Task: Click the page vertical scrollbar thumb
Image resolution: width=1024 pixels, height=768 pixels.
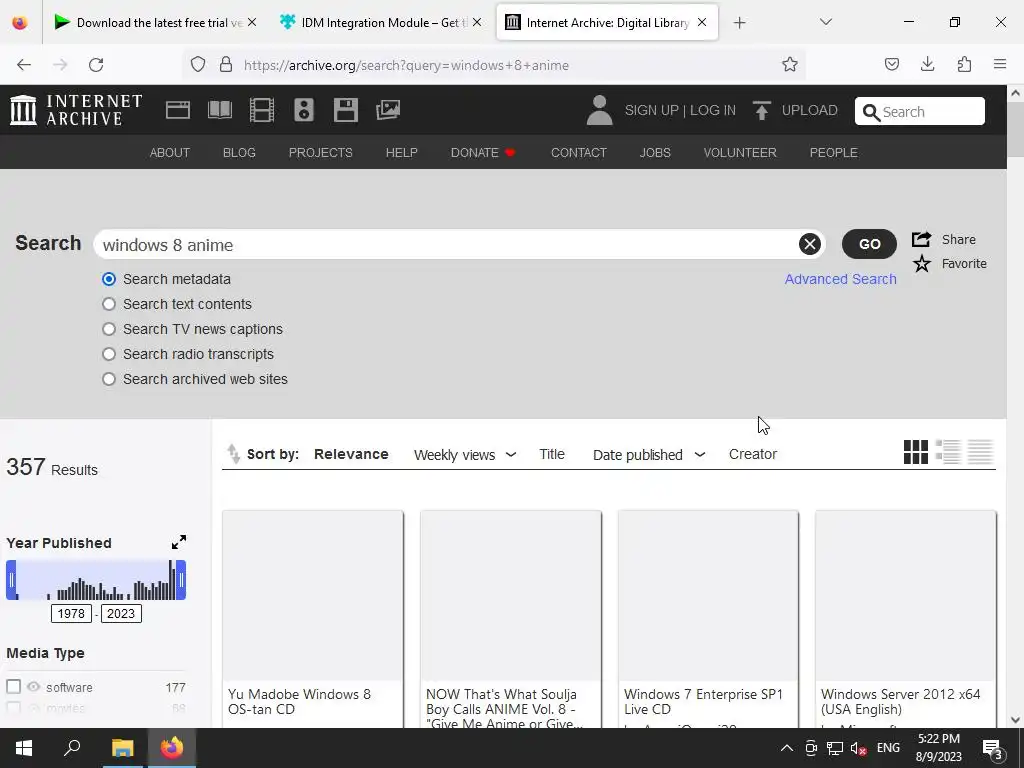Action: coord(1016,129)
